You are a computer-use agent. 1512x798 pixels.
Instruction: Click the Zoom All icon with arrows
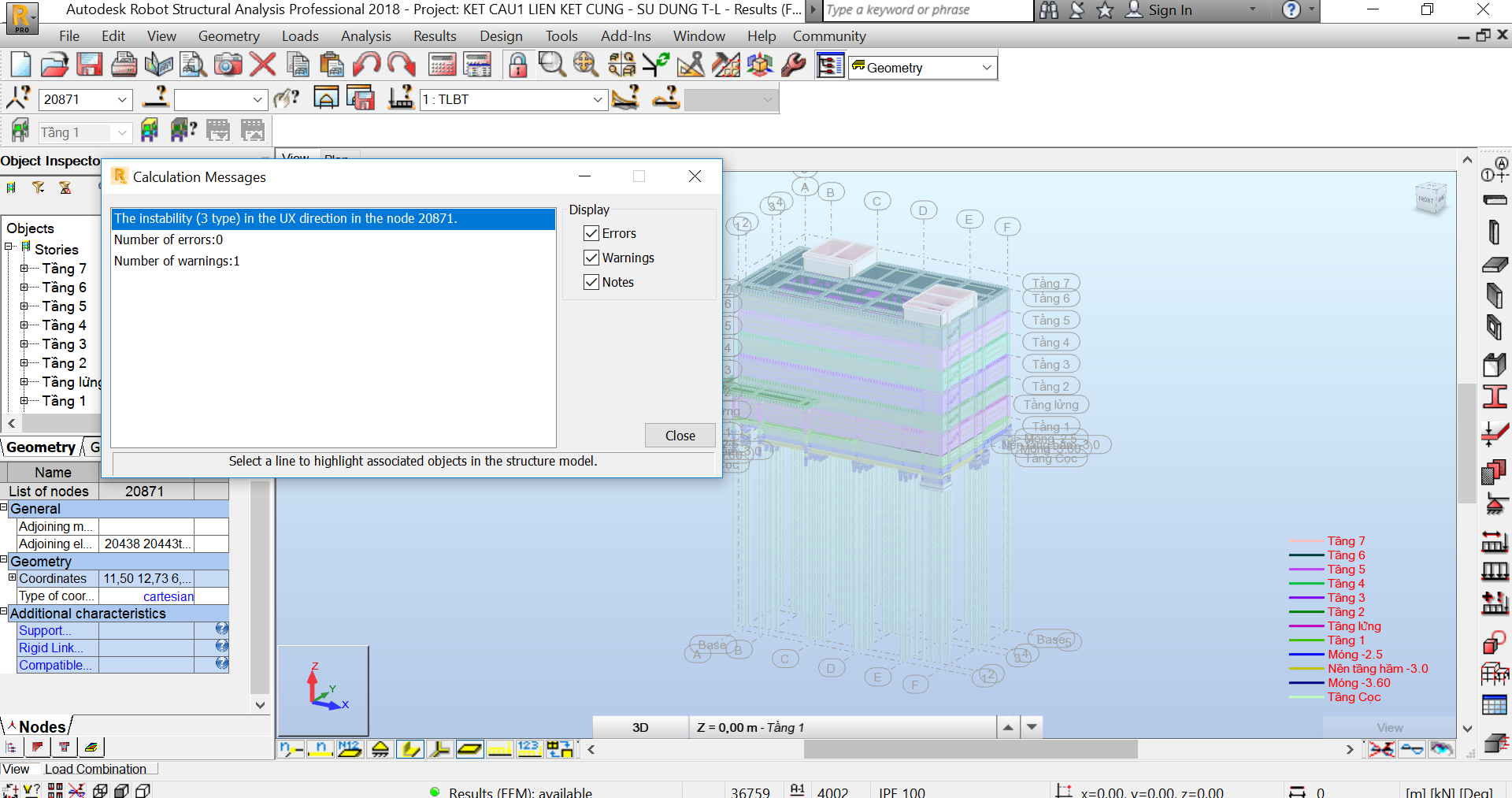[x=586, y=65]
